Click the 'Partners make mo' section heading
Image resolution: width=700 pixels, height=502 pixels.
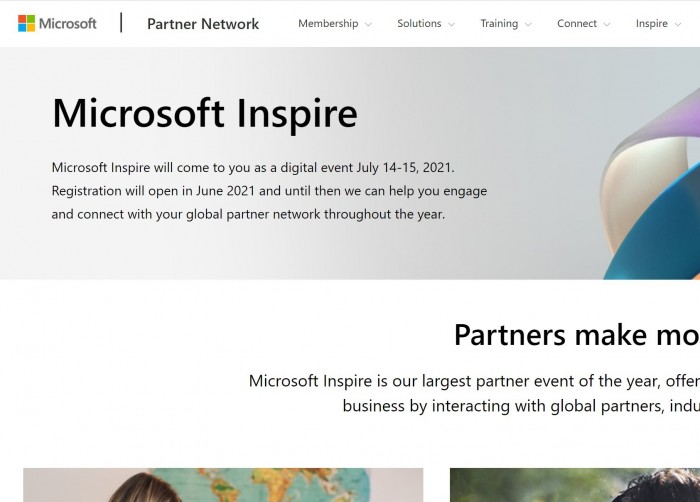576,334
